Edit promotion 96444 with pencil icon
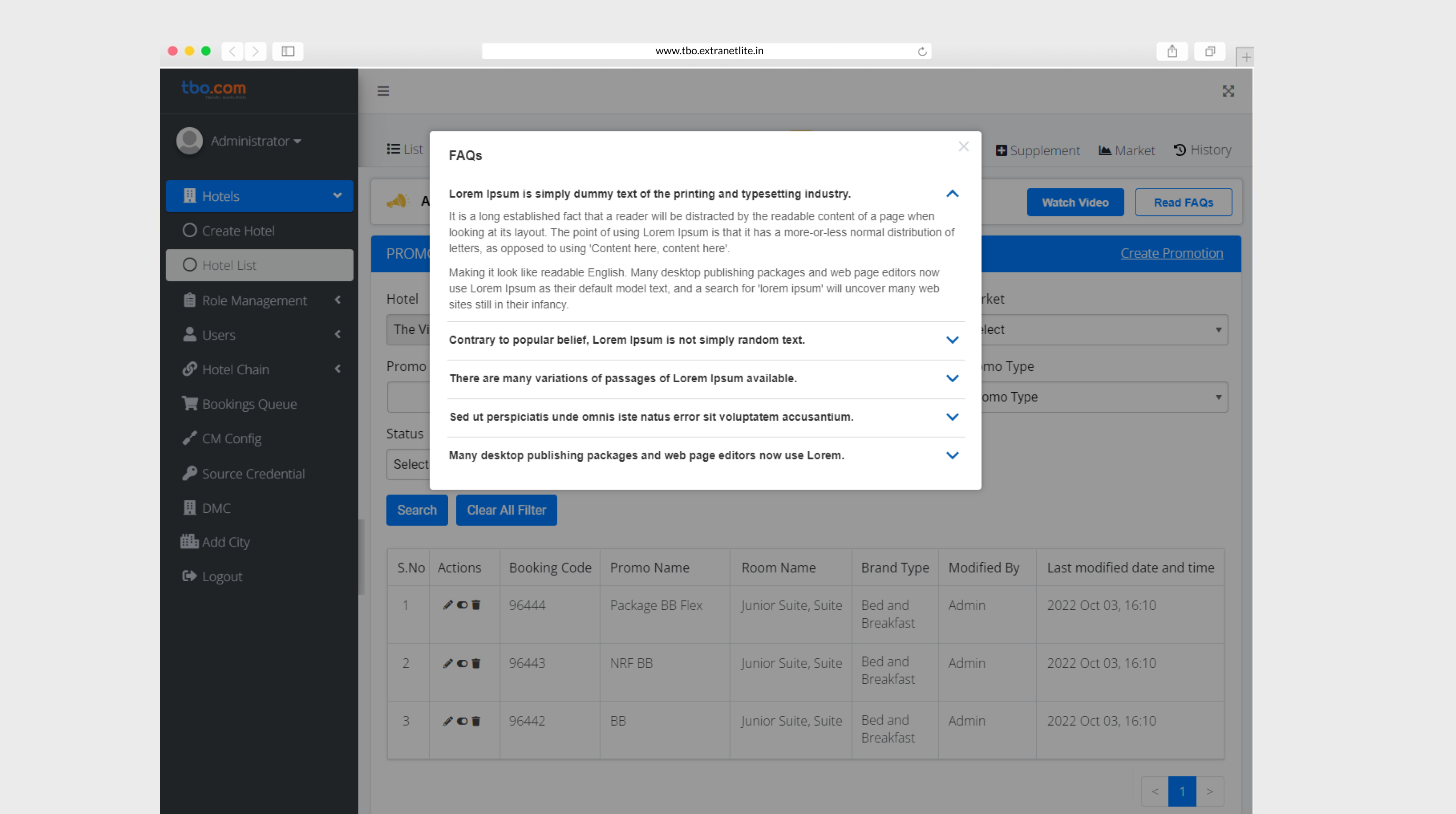This screenshot has width=1456, height=814. point(448,605)
